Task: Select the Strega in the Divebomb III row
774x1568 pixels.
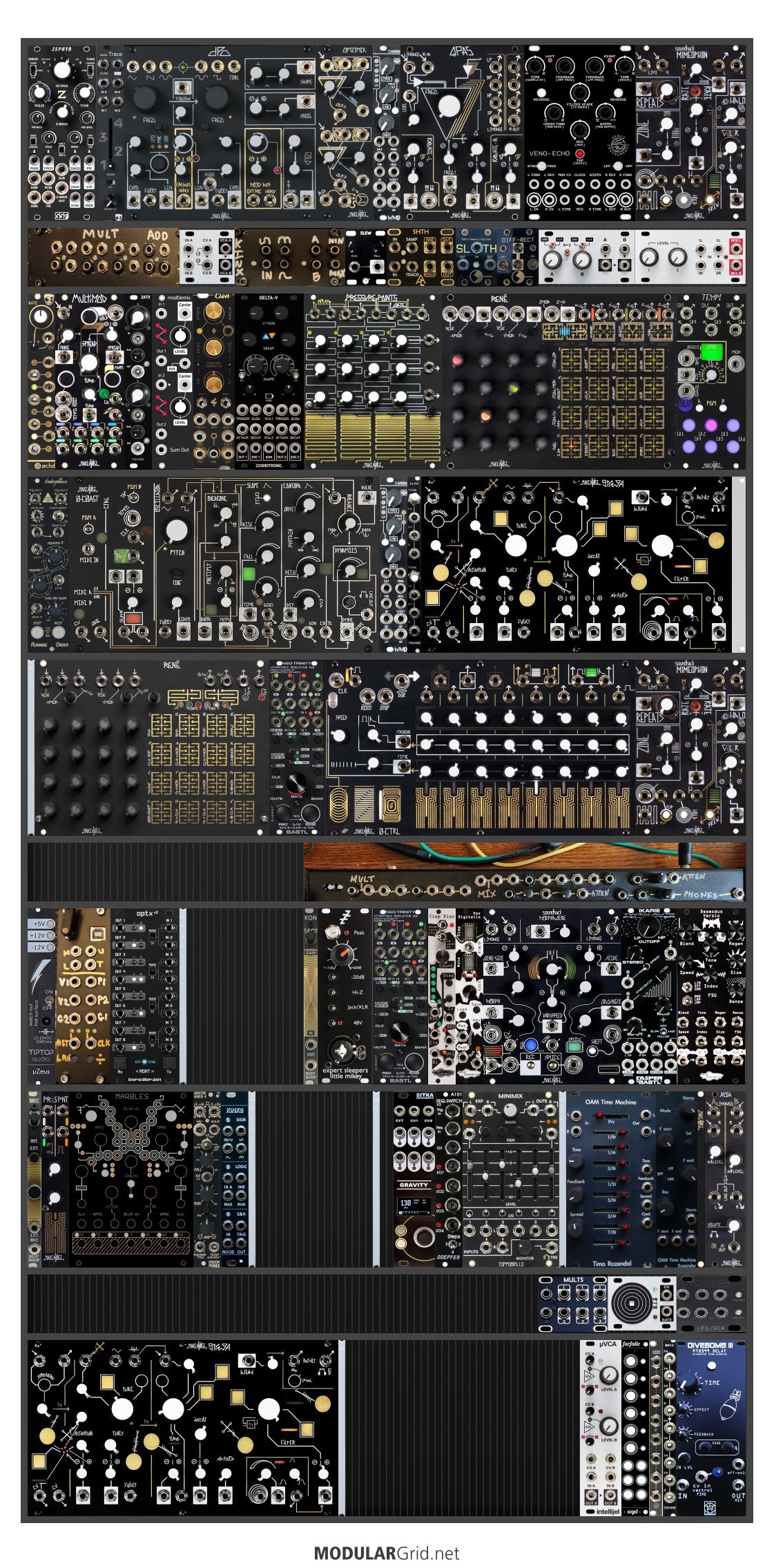Action: click(183, 1428)
